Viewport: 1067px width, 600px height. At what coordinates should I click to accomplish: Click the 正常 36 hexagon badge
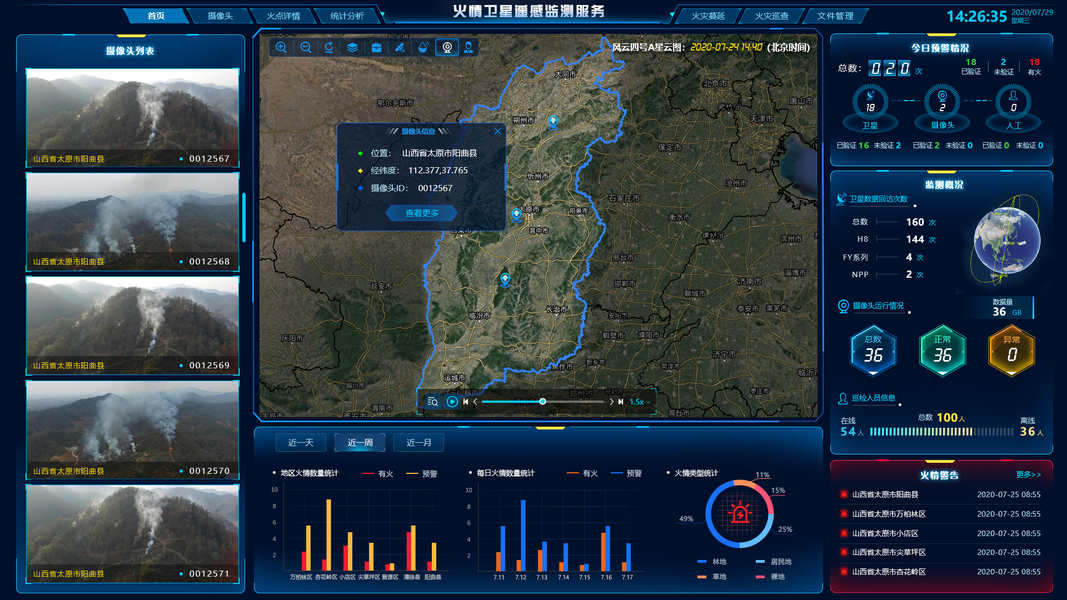pos(942,351)
